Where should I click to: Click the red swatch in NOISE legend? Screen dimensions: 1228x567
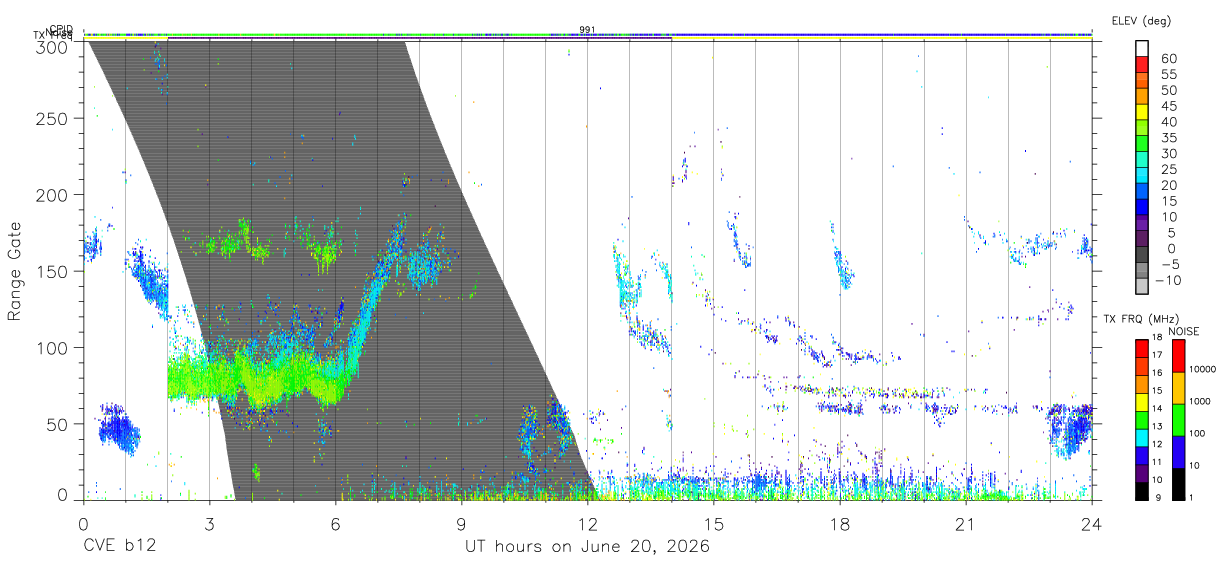(x=1179, y=356)
